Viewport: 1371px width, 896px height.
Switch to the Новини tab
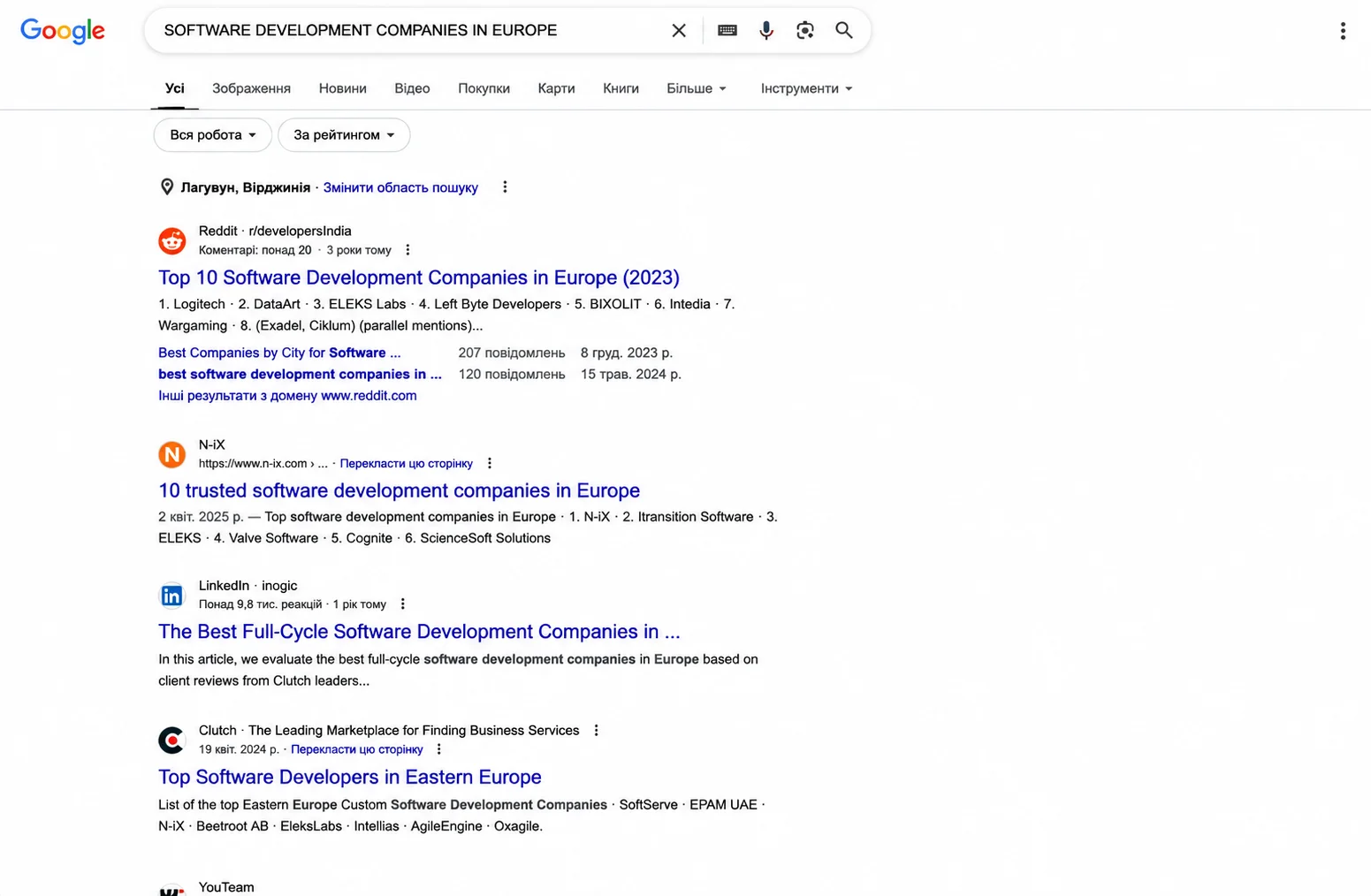coord(343,88)
